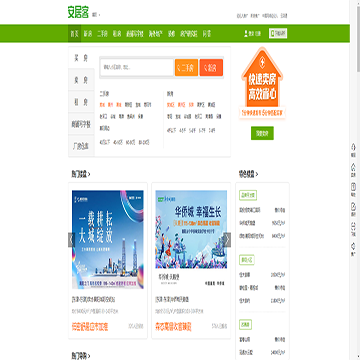
Task: Focus the property search input field
Action: pos(137,67)
